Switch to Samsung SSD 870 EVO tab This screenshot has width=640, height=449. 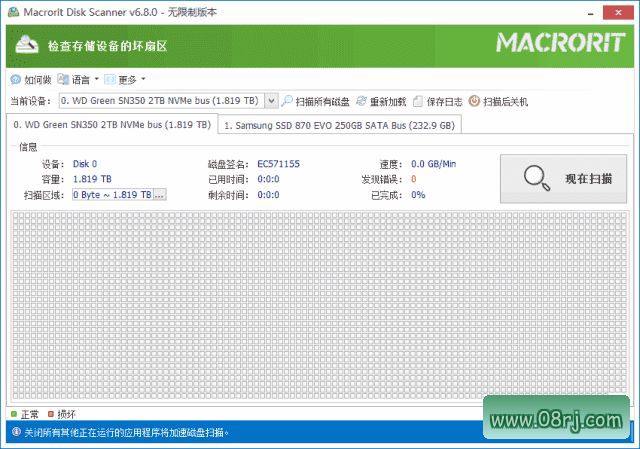[340, 125]
